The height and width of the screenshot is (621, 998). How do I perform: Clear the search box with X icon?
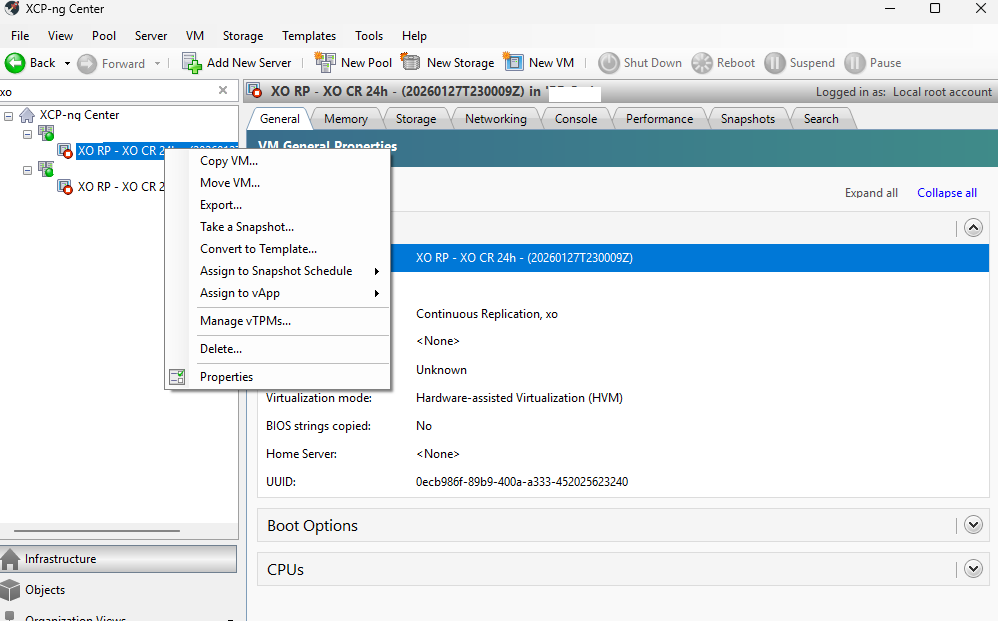223,91
